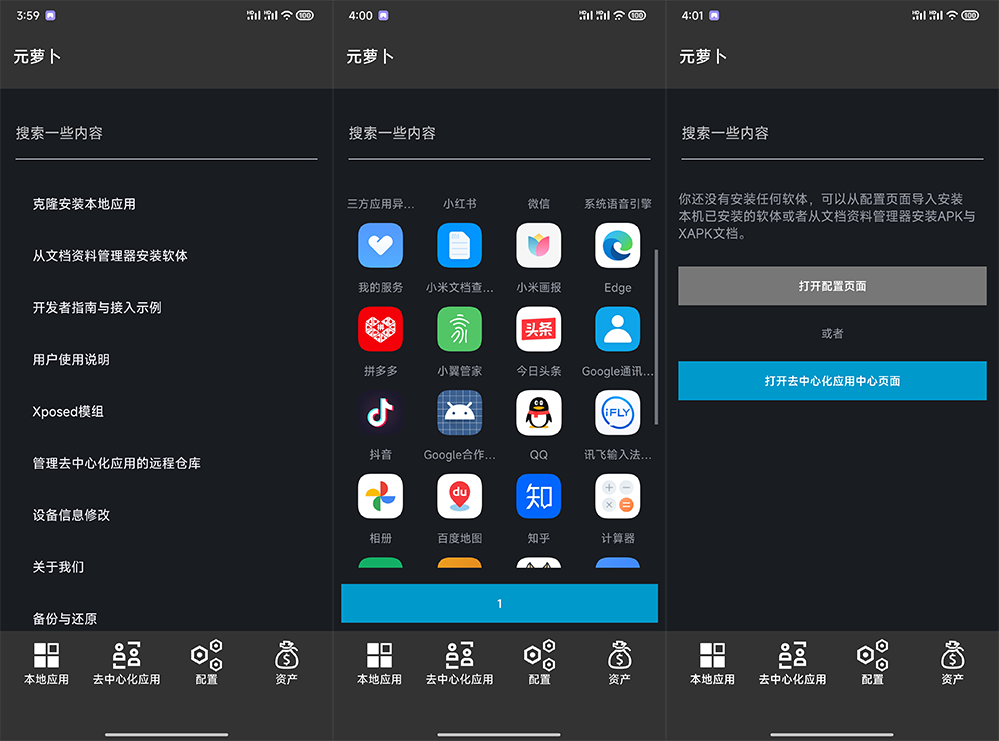The width and height of the screenshot is (999, 741).
Task: Switch to 本地应用 tab in right screen
Action: pyautogui.click(x=712, y=663)
